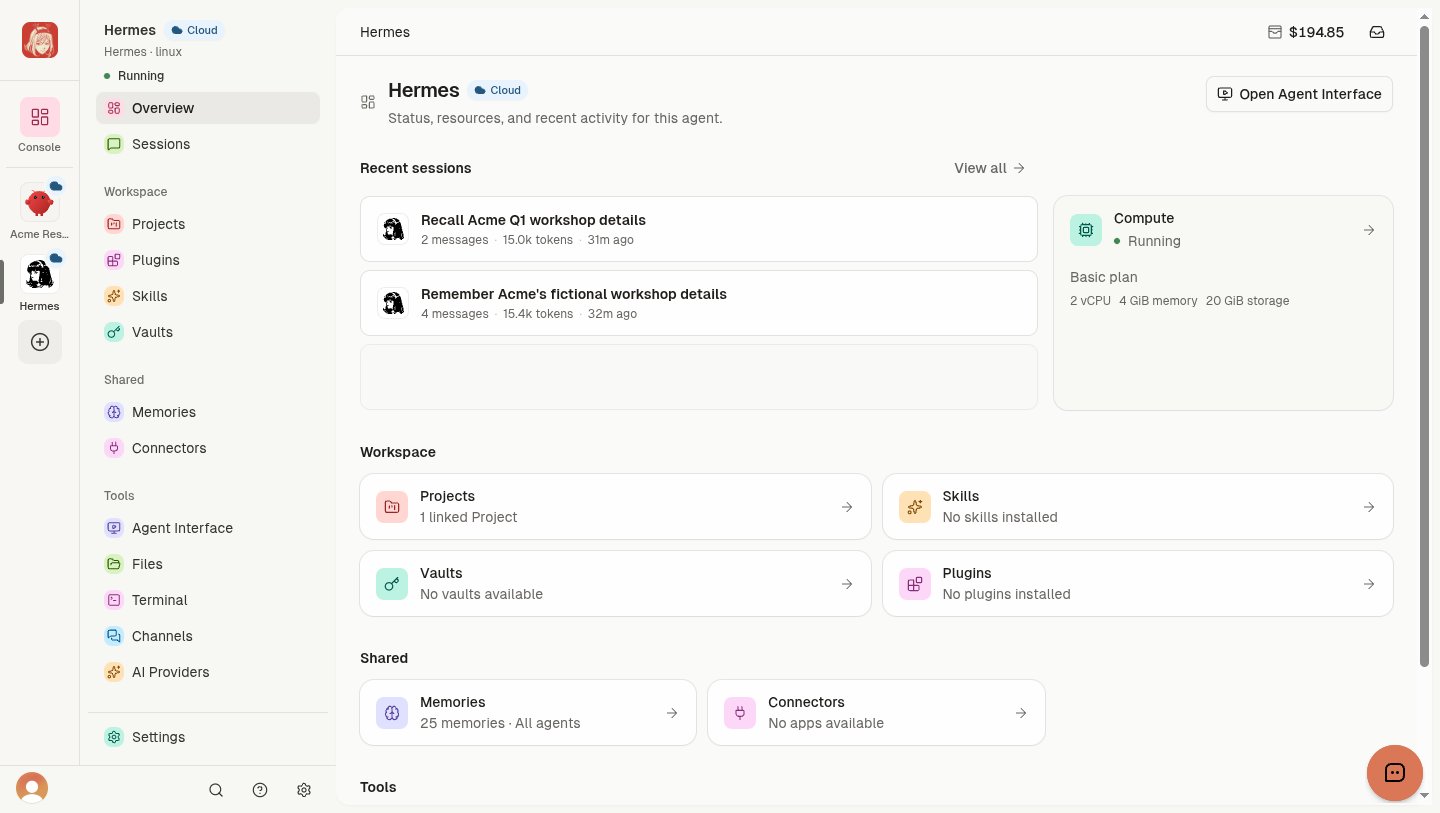Open Channels in sidebar Tools
This screenshot has width=1440, height=813.
208,636
